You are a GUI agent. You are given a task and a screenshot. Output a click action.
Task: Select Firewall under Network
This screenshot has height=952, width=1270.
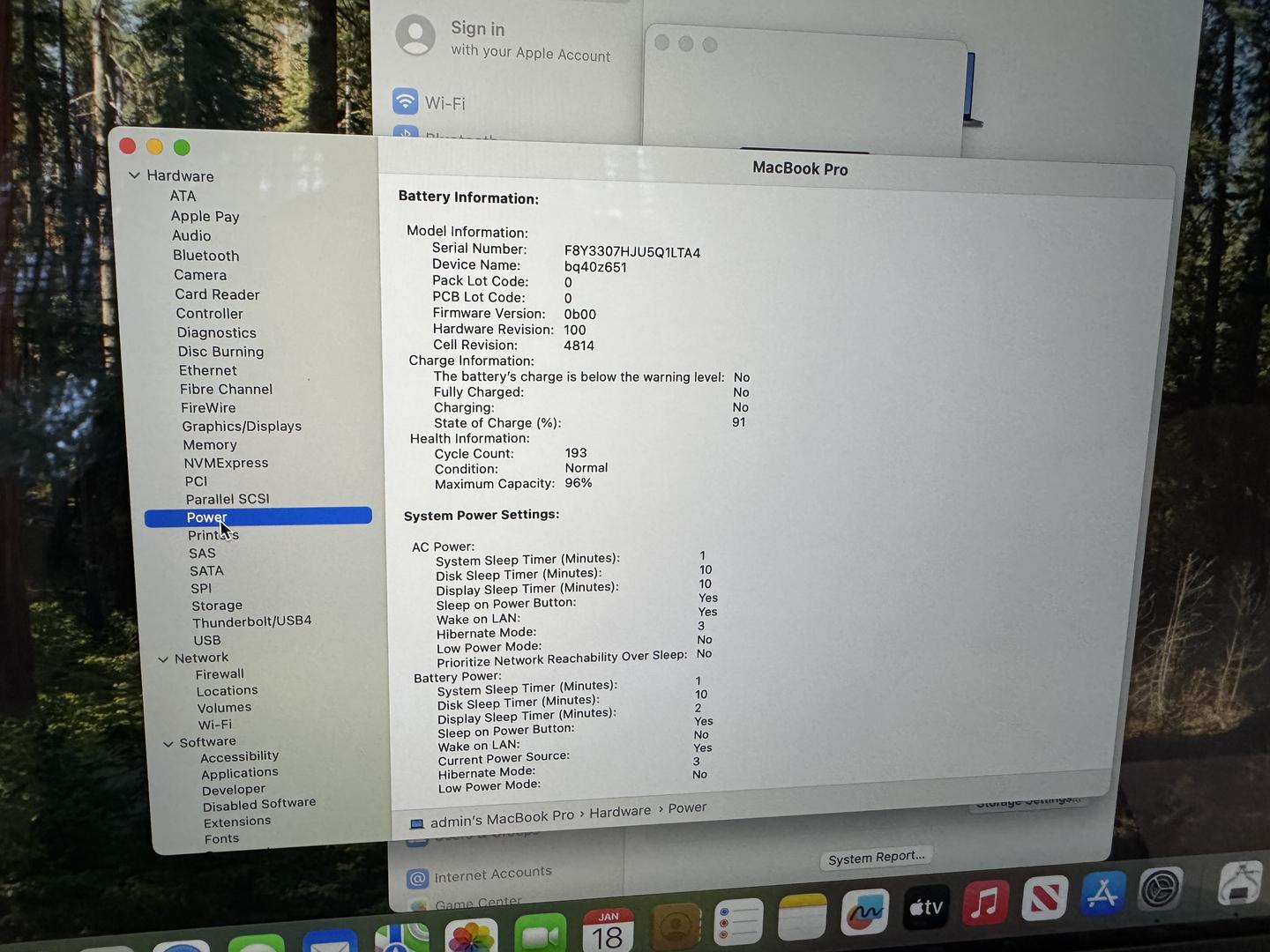pyautogui.click(x=220, y=674)
